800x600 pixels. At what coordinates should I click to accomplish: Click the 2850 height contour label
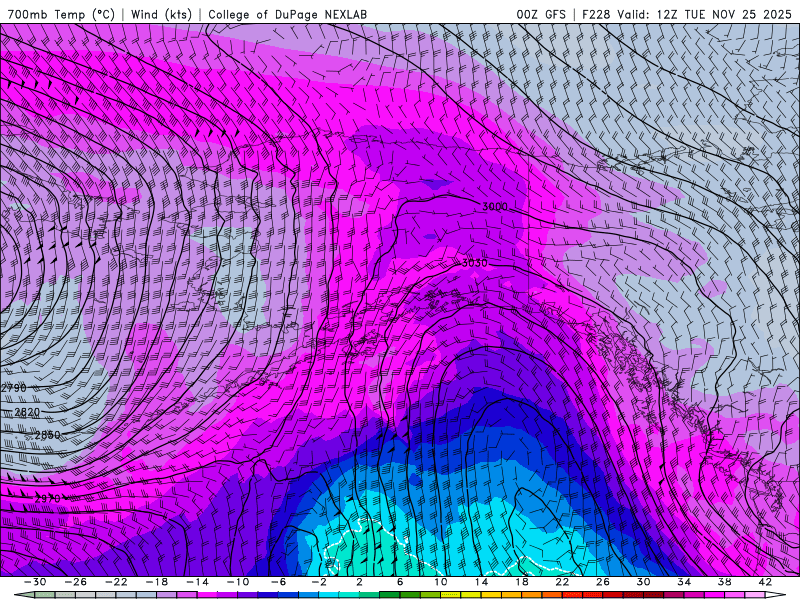[x=47, y=435]
